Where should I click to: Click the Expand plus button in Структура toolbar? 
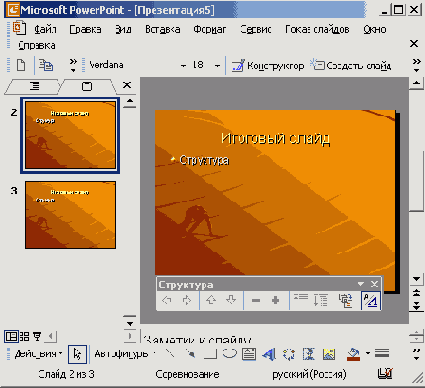(276, 301)
